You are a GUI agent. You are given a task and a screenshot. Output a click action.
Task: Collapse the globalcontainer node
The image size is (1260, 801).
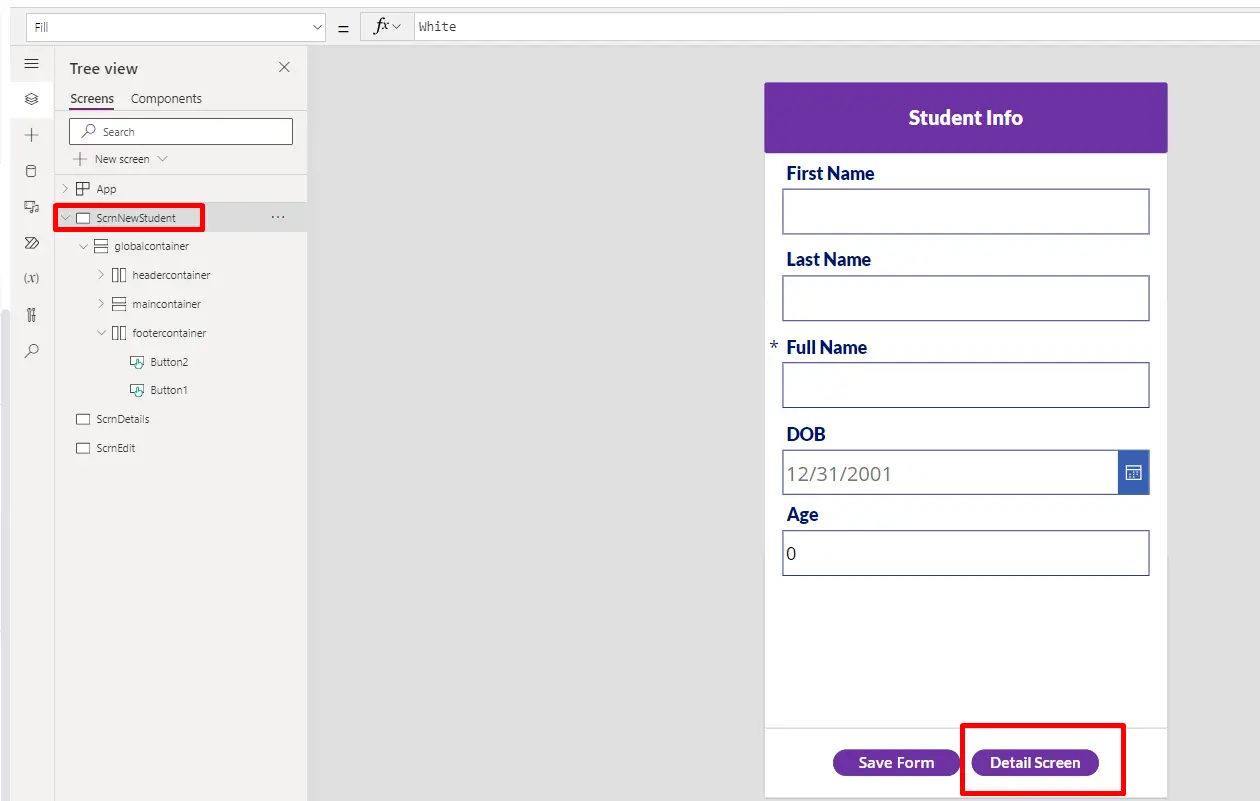point(83,246)
